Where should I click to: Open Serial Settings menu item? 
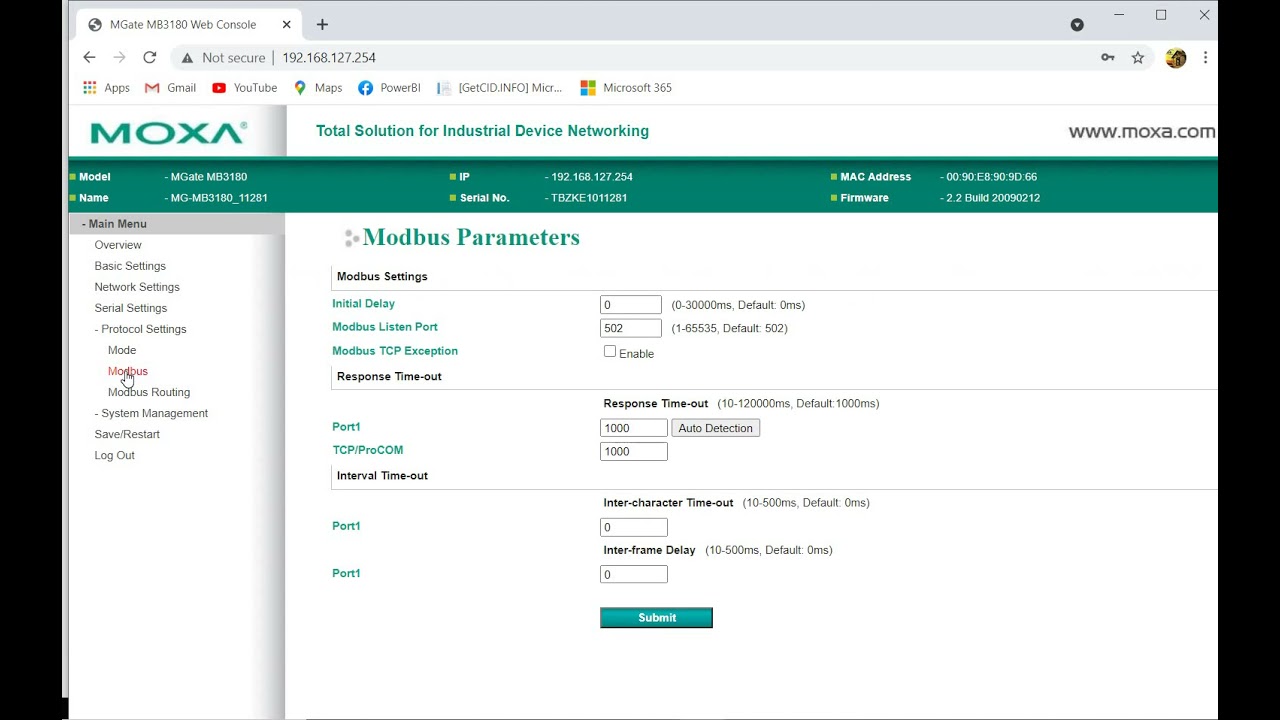point(131,308)
